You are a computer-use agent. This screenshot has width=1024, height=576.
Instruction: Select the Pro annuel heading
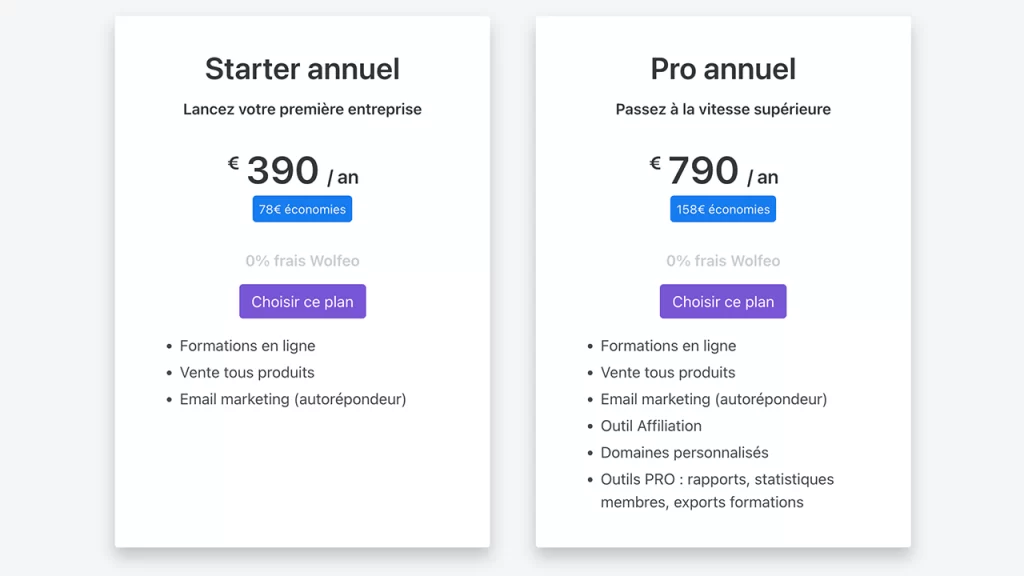[x=723, y=69]
